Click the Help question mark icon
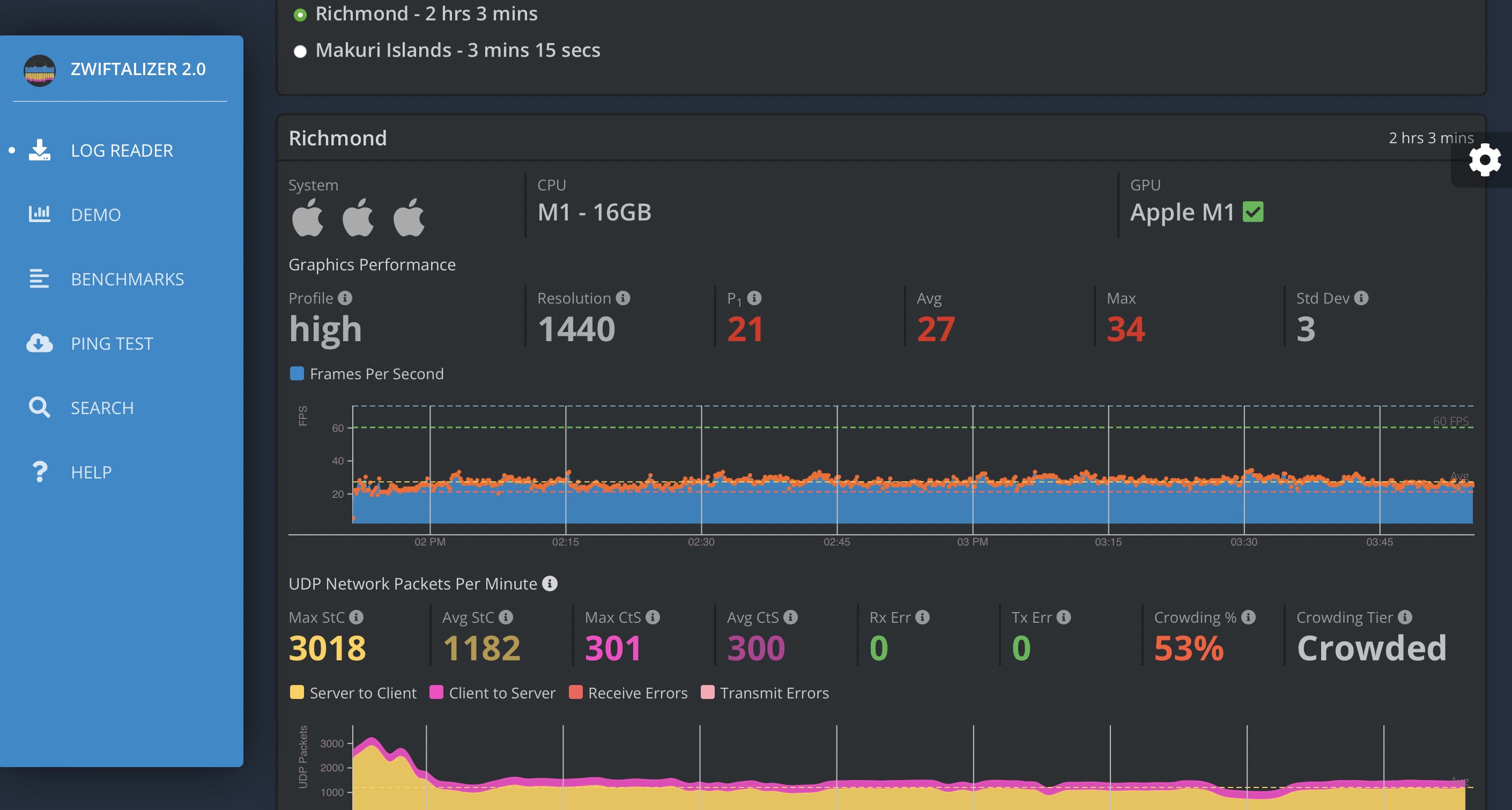Viewport: 1512px width, 810px height. [39, 472]
